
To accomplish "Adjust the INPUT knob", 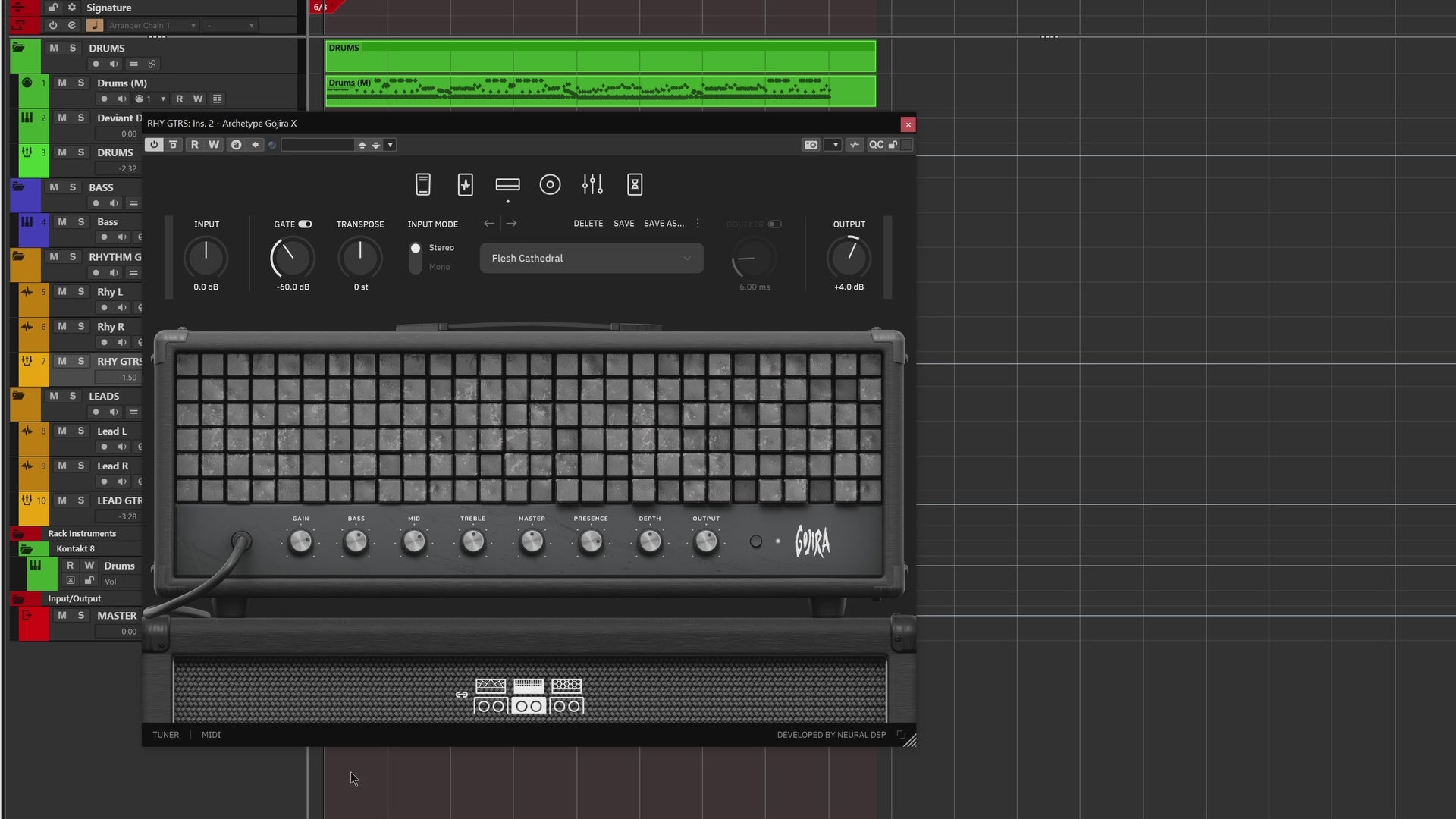I will click(206, 258).
